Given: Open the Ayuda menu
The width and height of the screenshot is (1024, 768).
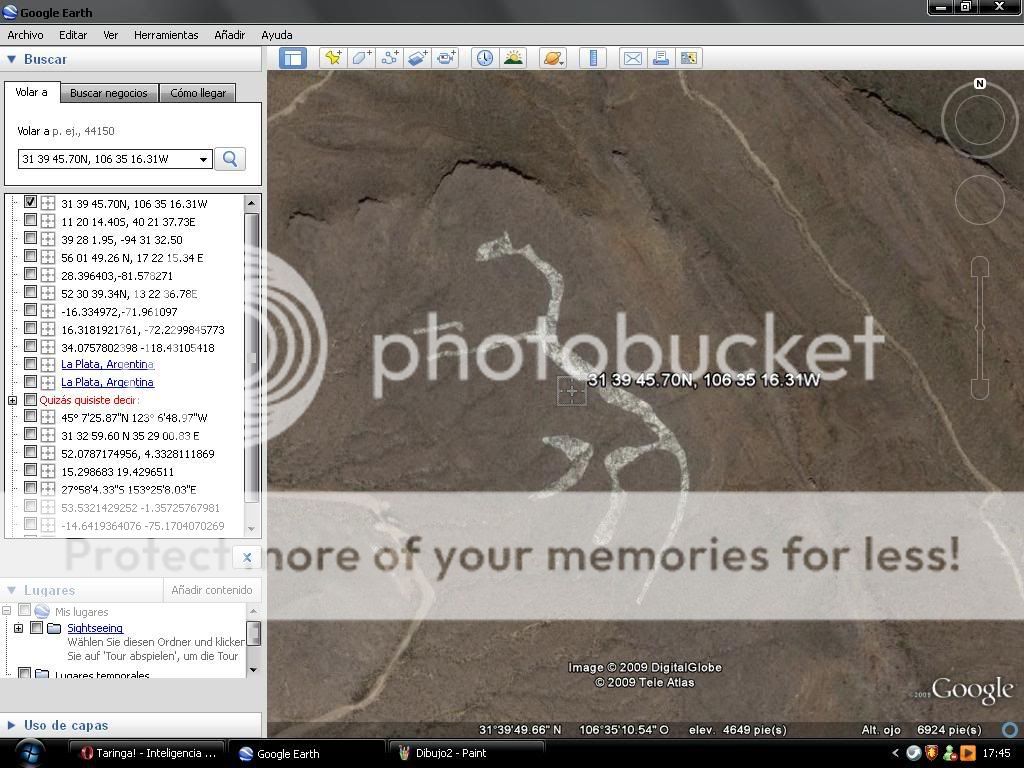Looking at the screenshot, I should pos(276,35).
